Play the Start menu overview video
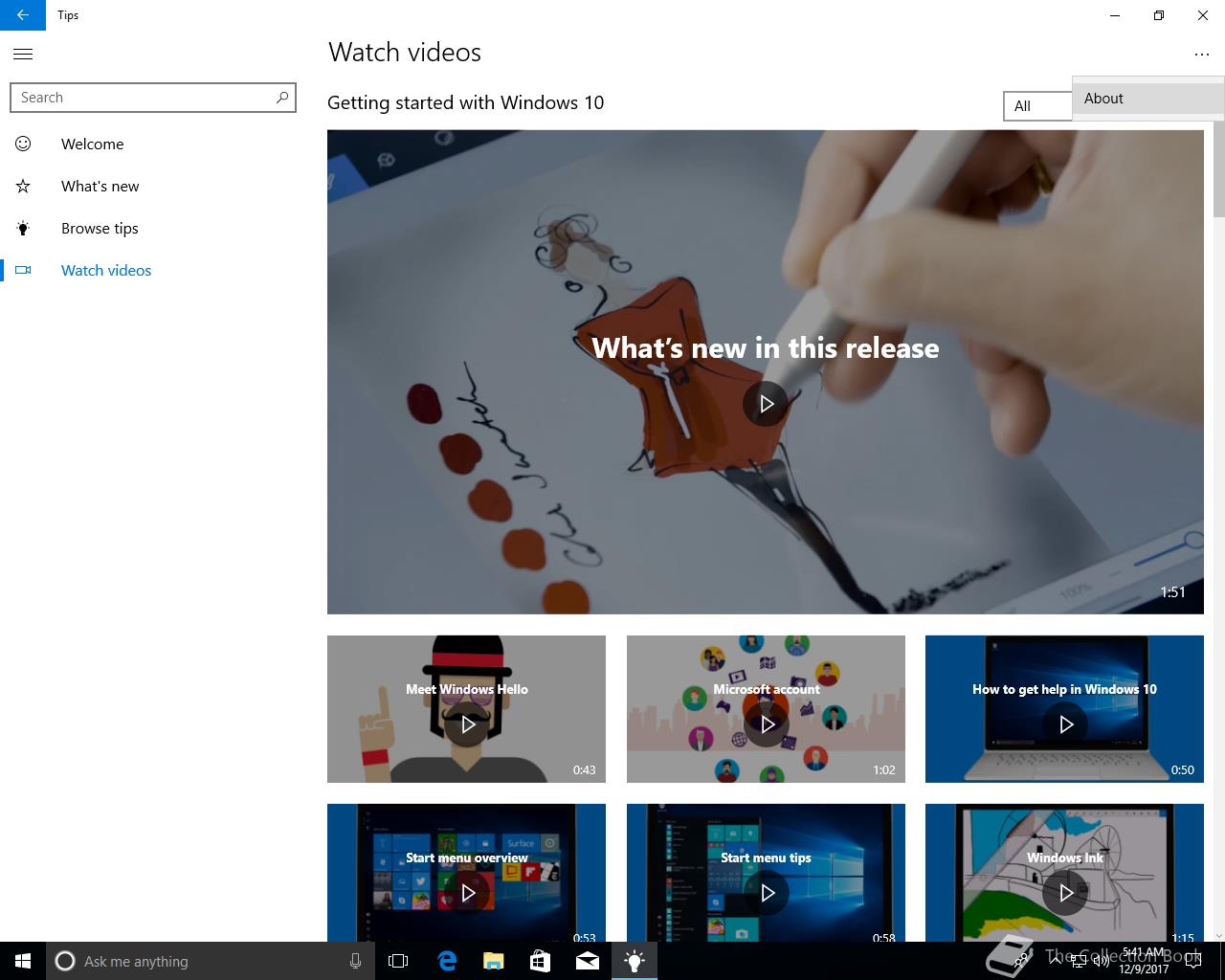 point(468,893)
